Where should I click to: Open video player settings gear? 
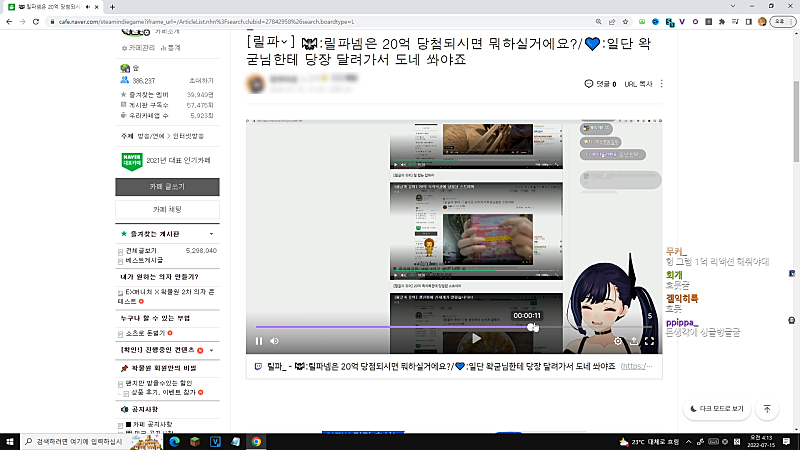pyautogui.click(x=617, y=341)
